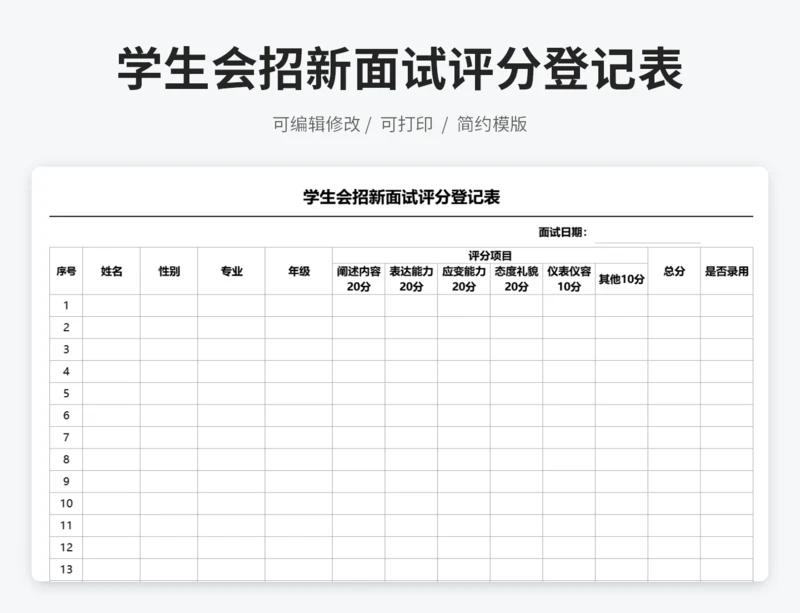Image resolution: width=800 pixels, height=613 pixels.
Task: Click the blank field after 面试日期
Action: 647,234
